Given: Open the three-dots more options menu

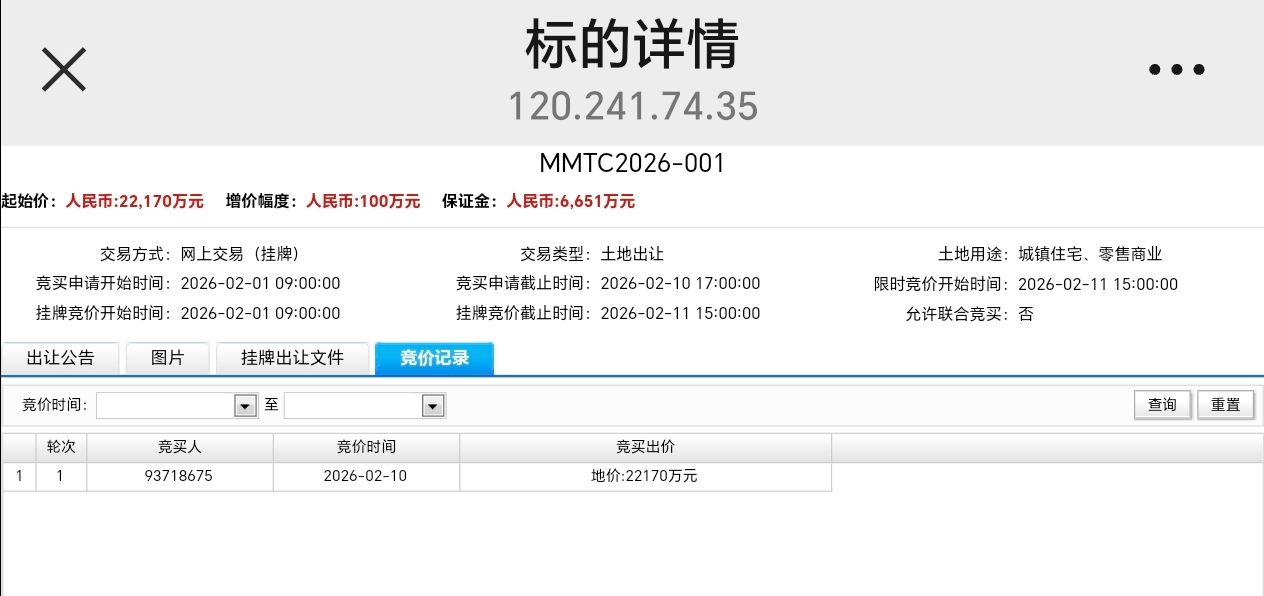Looking at the screenshot, I should 1176,70.
